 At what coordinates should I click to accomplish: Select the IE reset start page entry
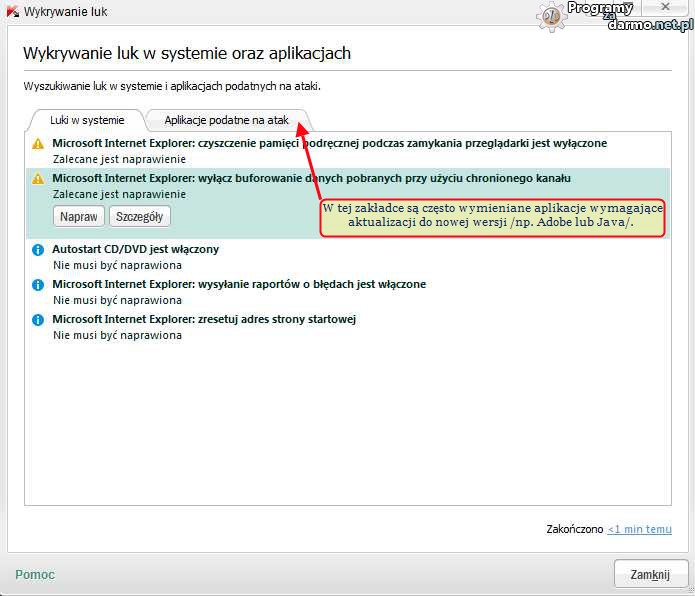click(204, 319)
